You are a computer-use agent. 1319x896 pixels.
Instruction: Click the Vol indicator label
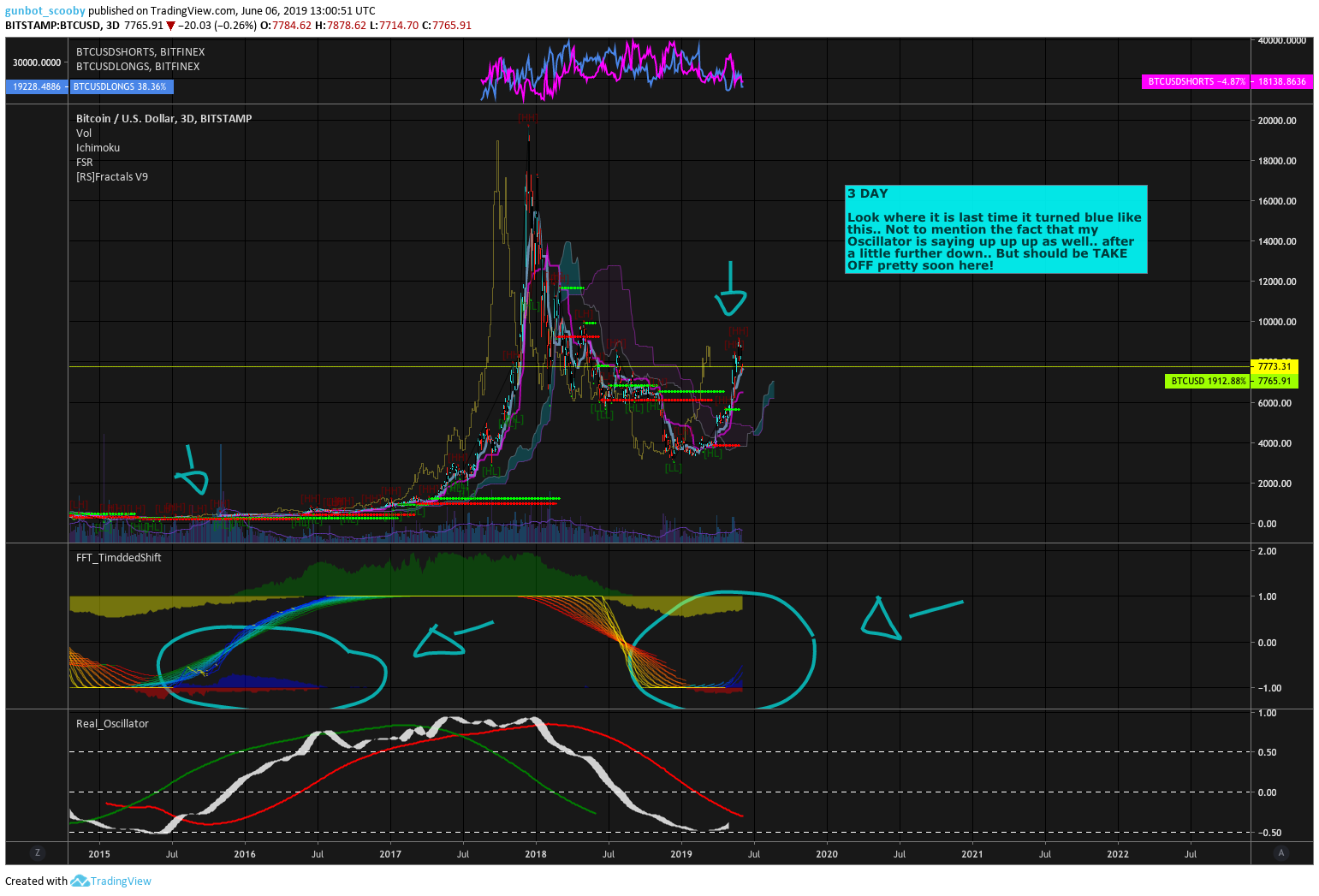[x=84, y=134]
